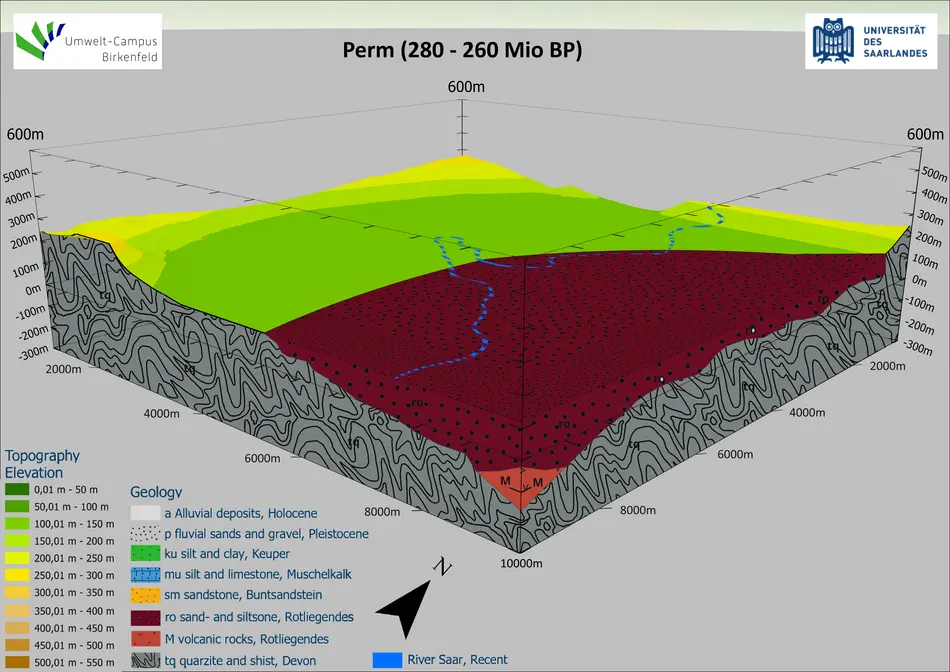This screenshot has height=672, width=950.
Task: Click the ro Rotliegendes dark red swatch
Action: [x=146, y=618]
